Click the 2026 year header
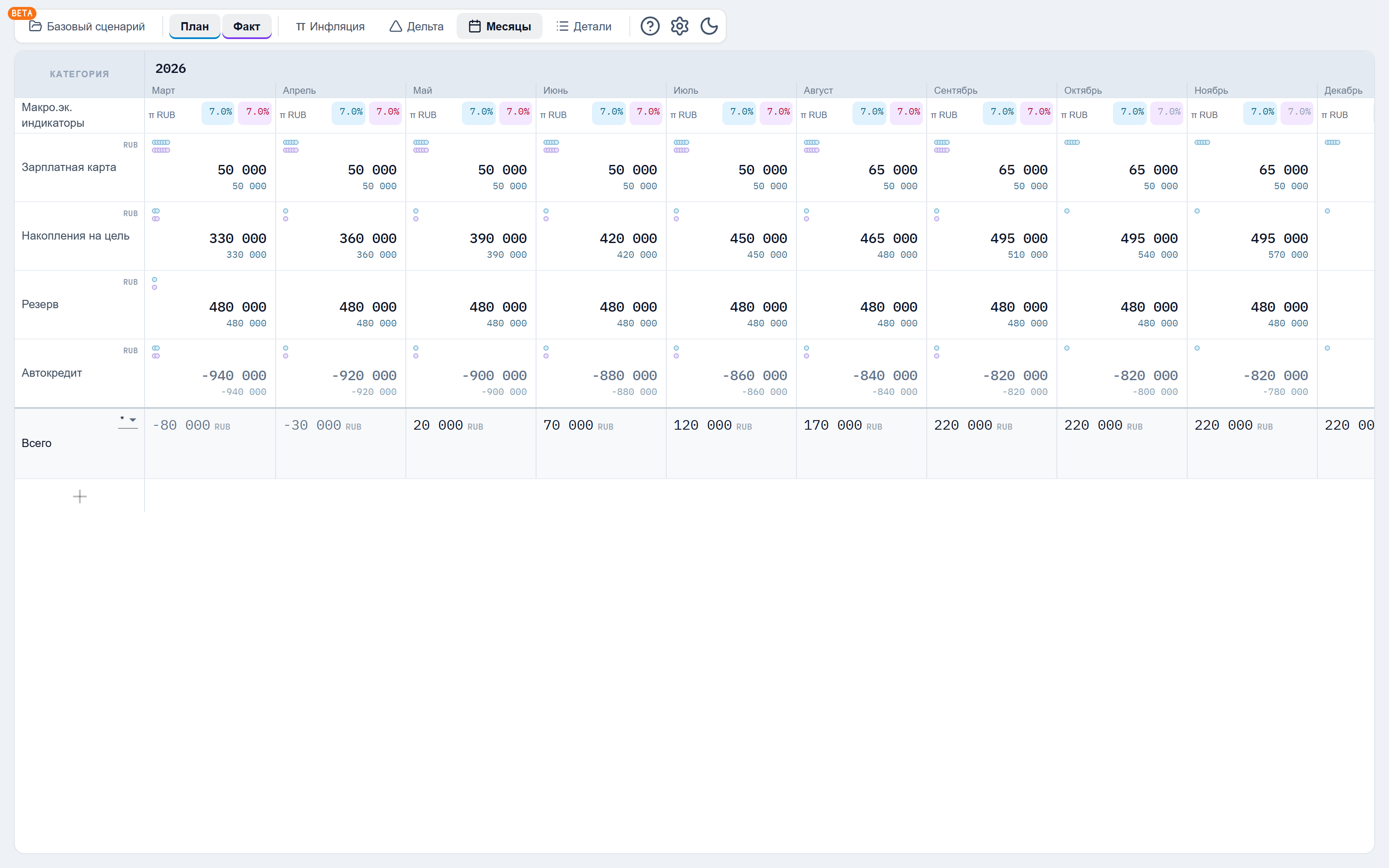 (x=171, y=68)
